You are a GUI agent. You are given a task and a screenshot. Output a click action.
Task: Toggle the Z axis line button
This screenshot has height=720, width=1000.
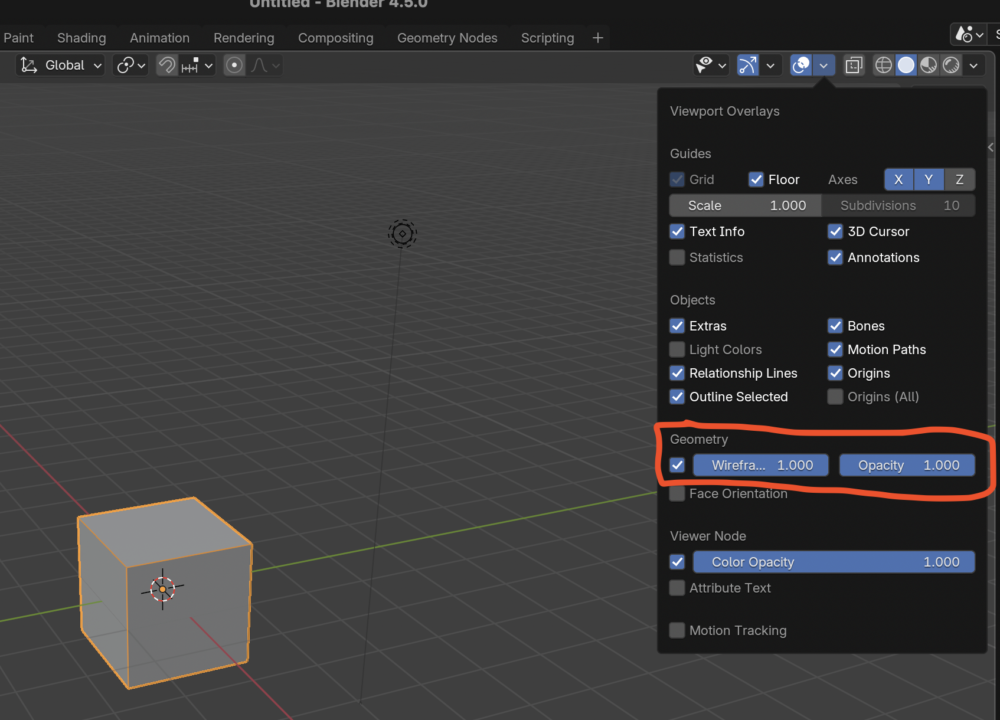point(959,180)
